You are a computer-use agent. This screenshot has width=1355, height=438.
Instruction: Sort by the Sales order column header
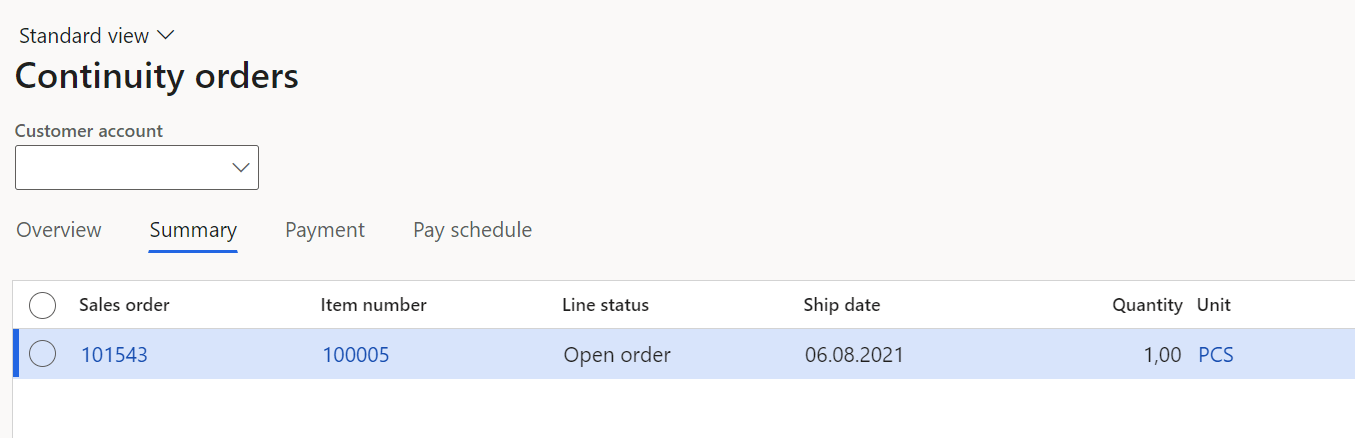pyautogui.click(x=124, y=305)
